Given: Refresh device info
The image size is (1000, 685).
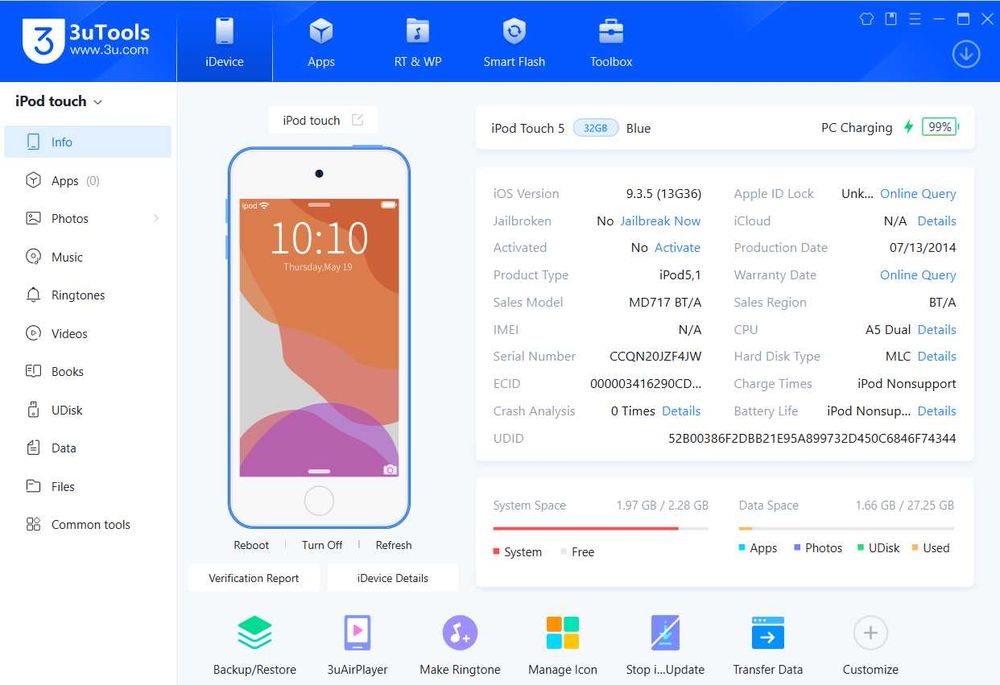Looking at the screenshot, I should (x=393, y=545).
